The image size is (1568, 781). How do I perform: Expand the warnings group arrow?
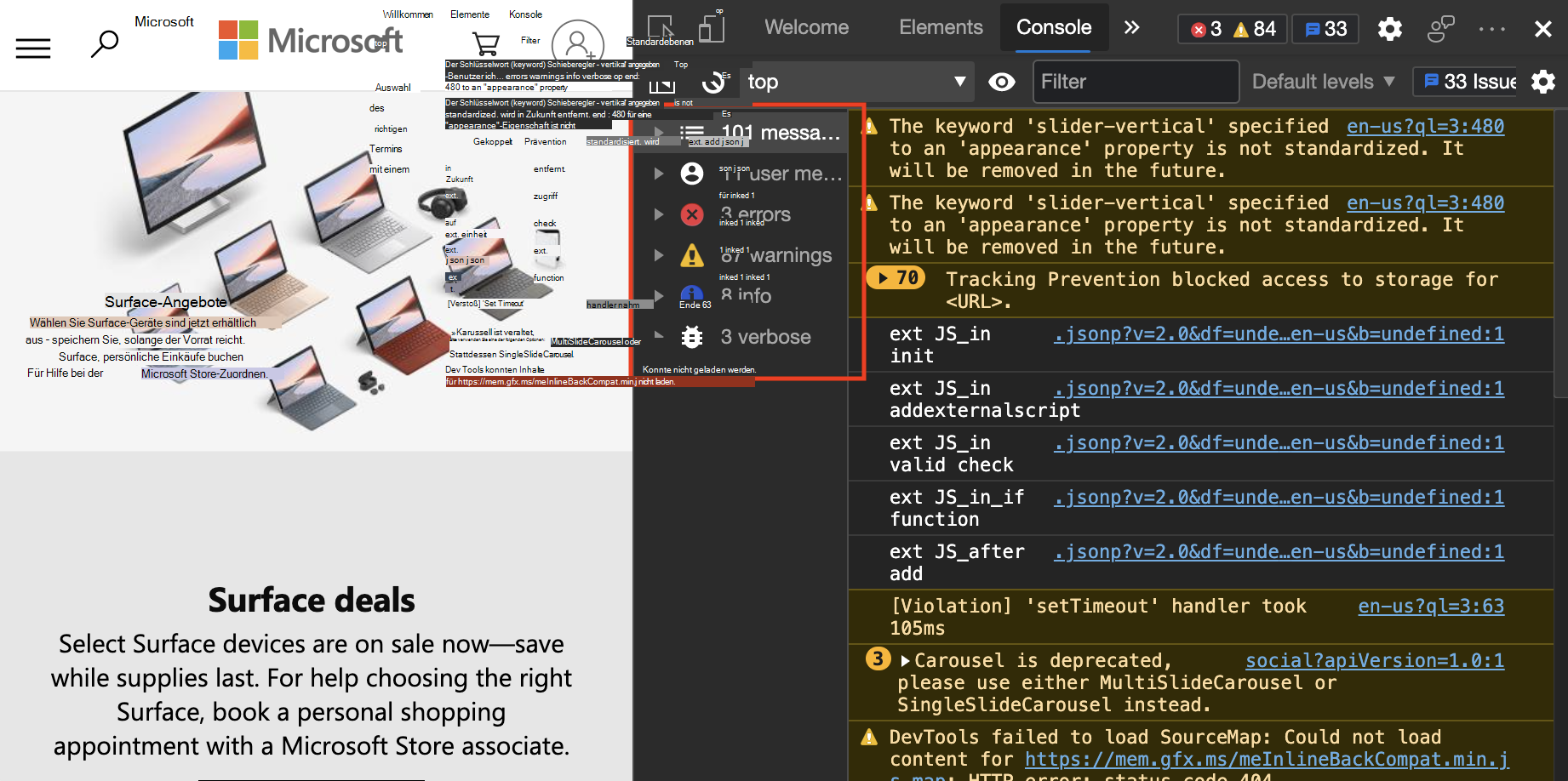[x=658, y=255]
